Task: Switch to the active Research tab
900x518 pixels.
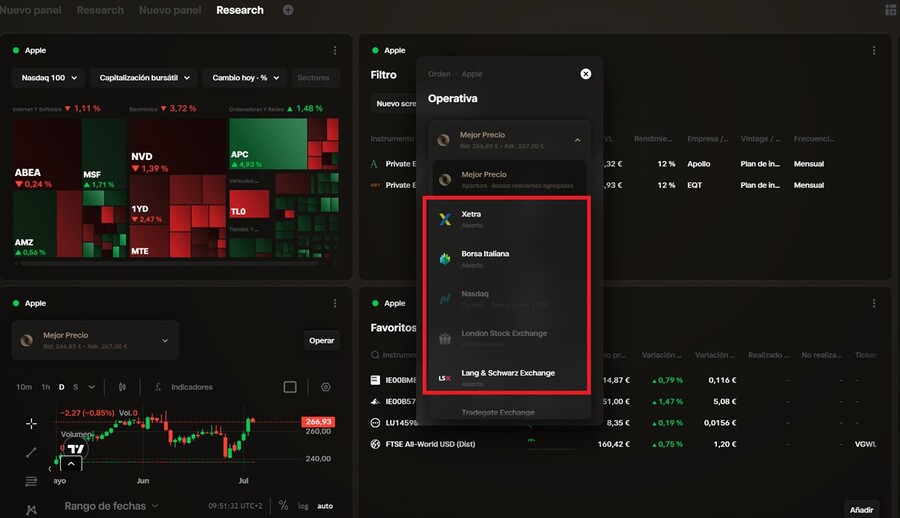Action: [x=240, y=10]
